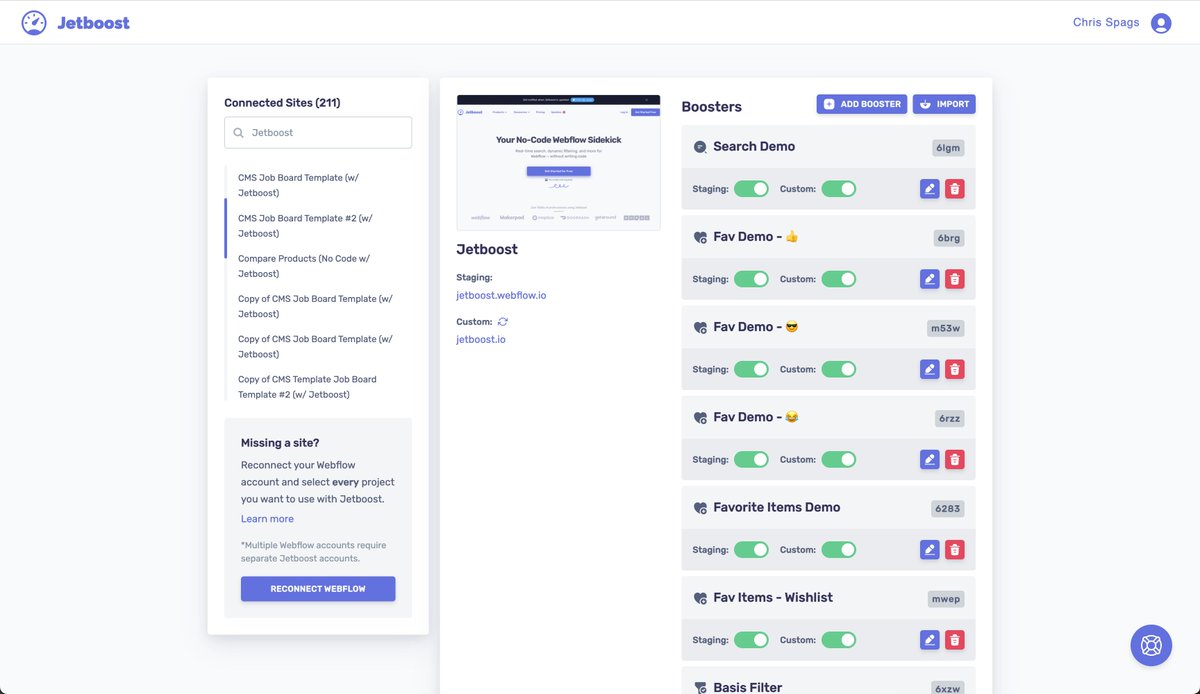
Task: Click the heart icon beside Fav Items - Wishlist
Action: (700, 598)
